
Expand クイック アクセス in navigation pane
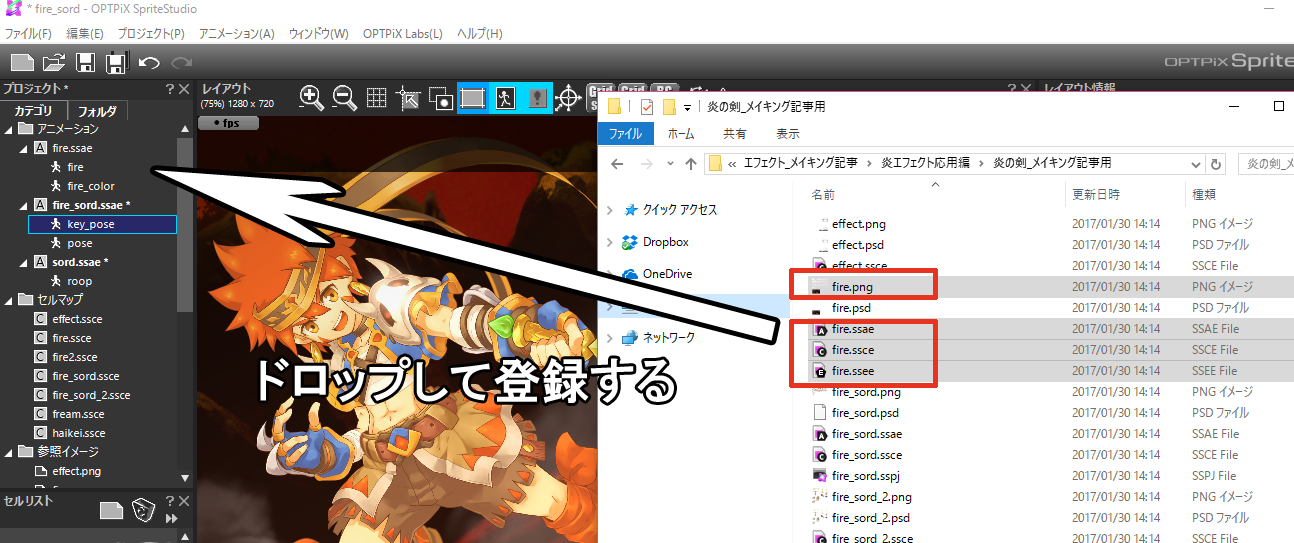[610, 210]
